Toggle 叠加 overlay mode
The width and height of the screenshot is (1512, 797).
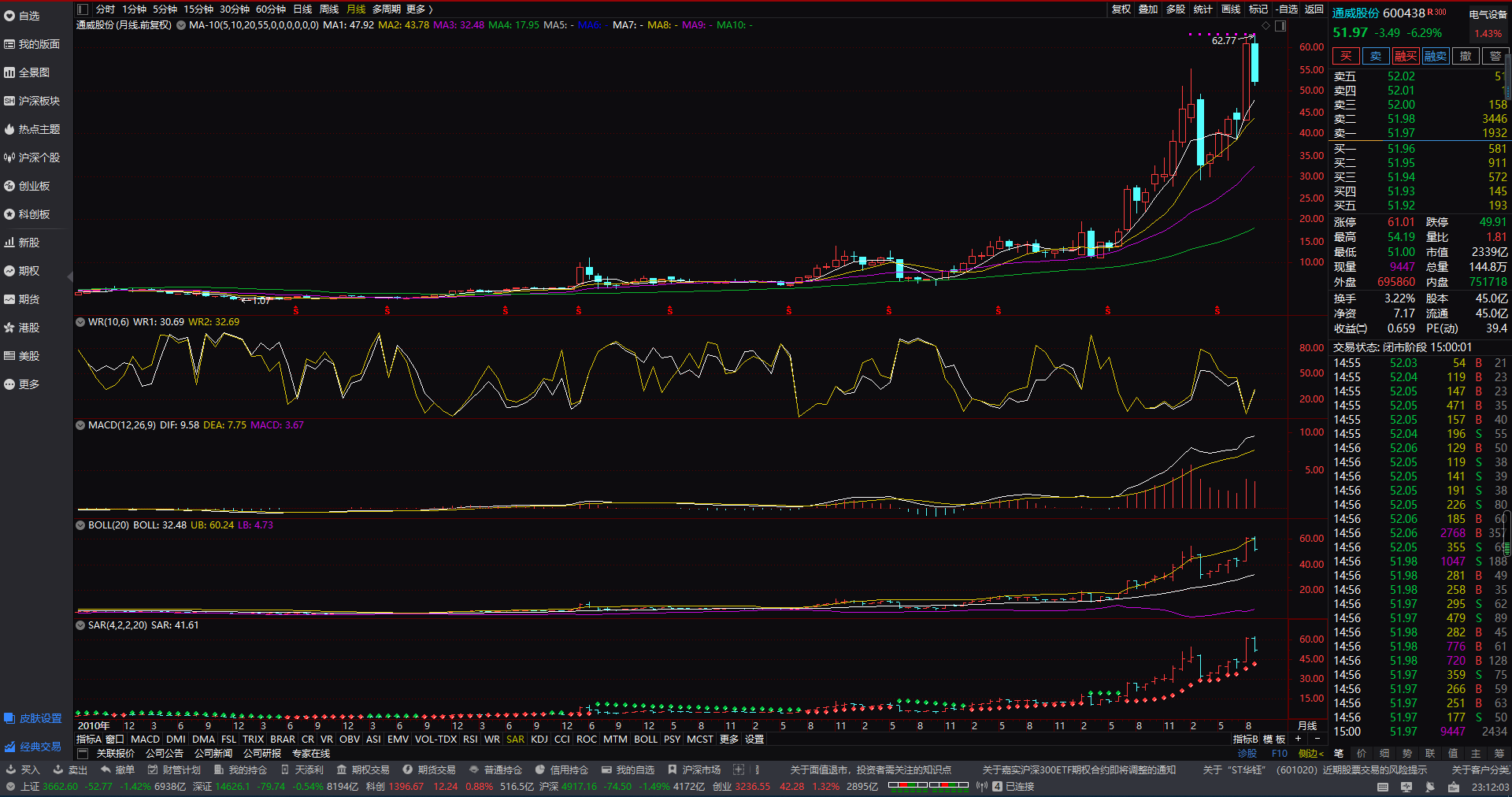(x=1148, y=9)
